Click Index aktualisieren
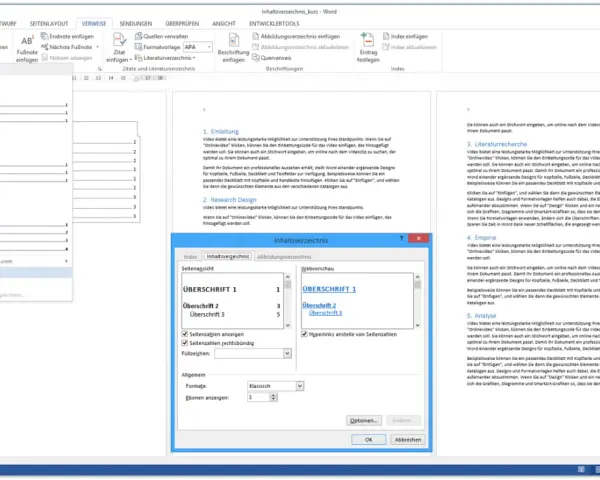 [x=409, y=47]
